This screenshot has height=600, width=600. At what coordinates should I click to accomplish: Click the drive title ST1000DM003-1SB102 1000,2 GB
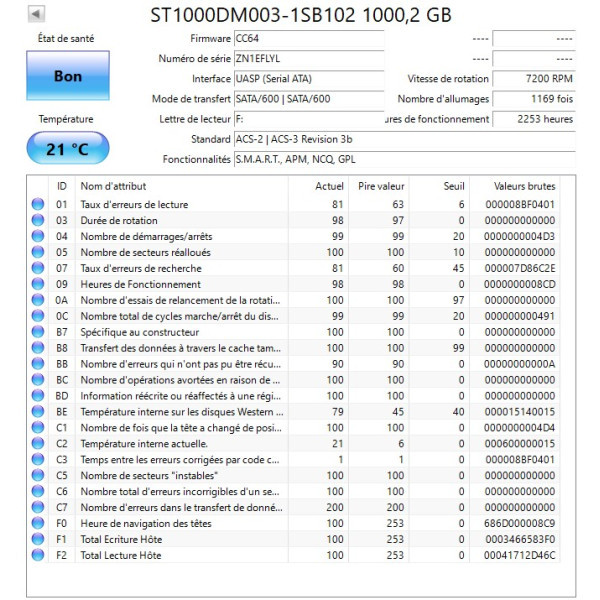point(301,15)
